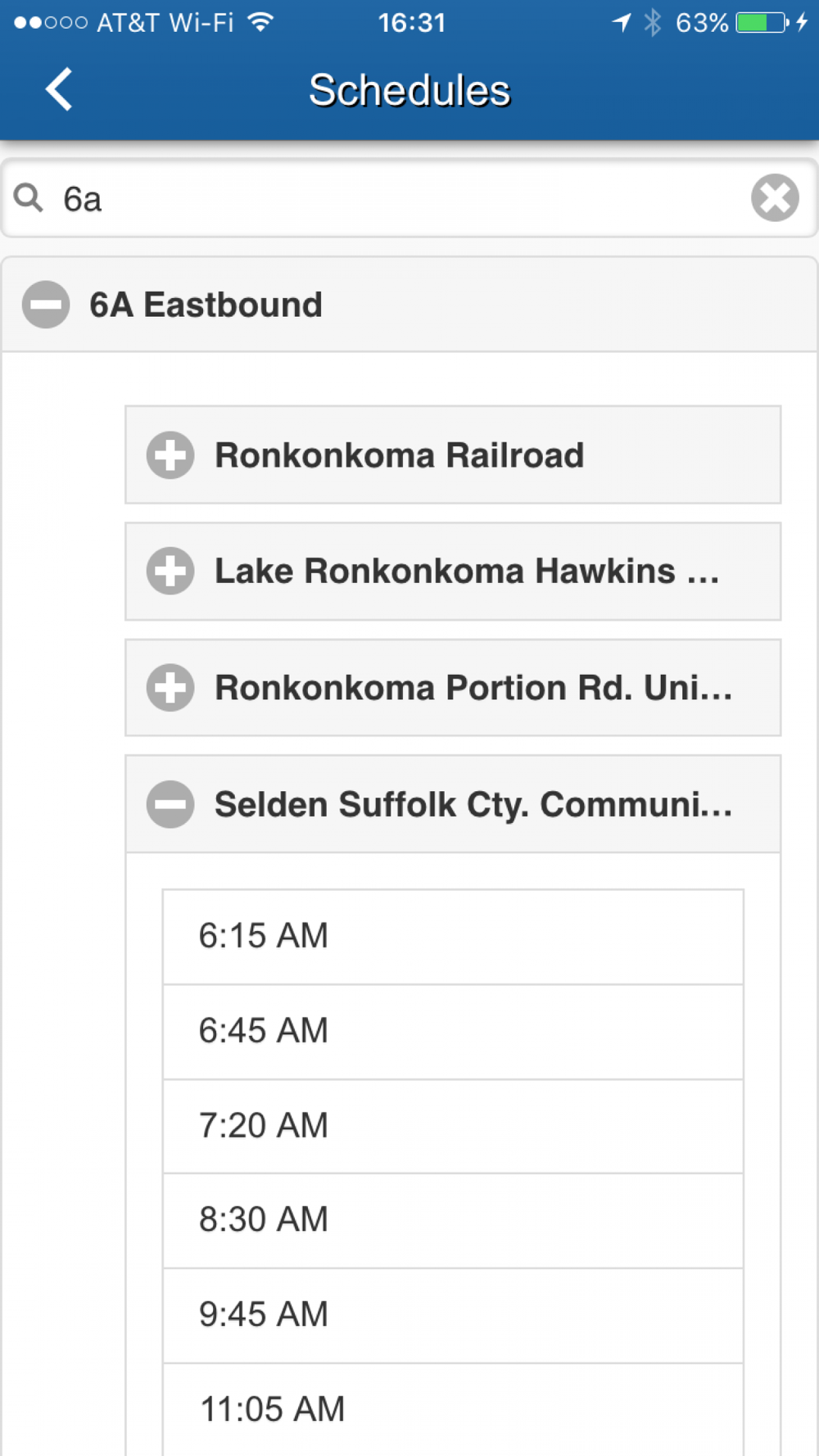Open Lake Ronkonkoma Hawkins stop label

[x=467, y=571]
